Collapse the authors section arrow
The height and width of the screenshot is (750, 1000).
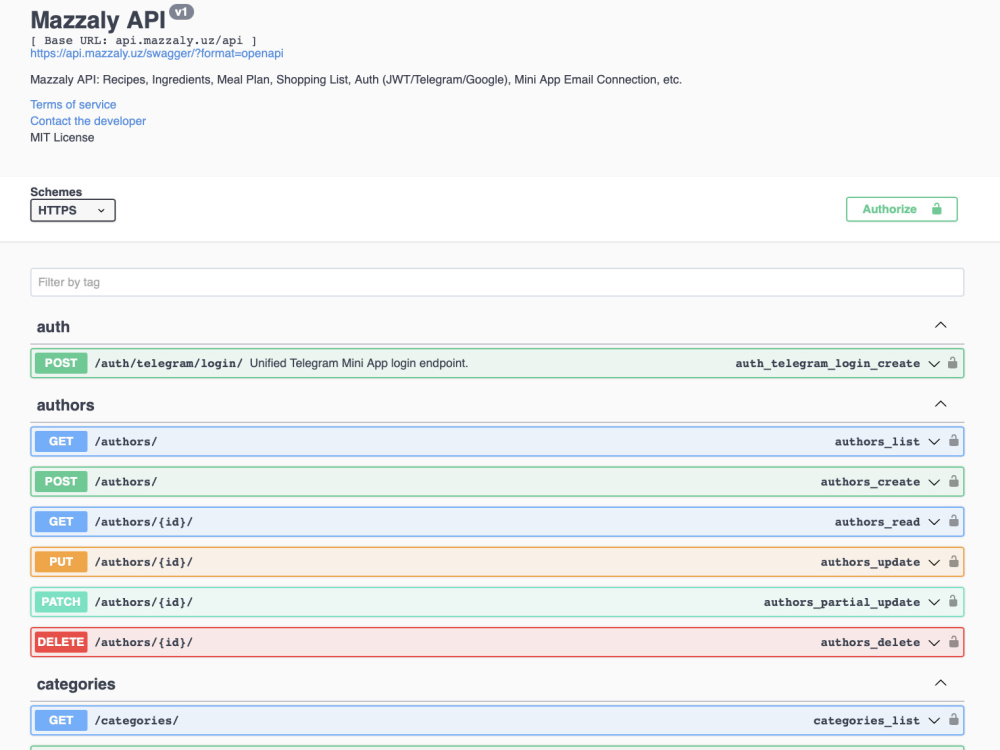(941, 404)
